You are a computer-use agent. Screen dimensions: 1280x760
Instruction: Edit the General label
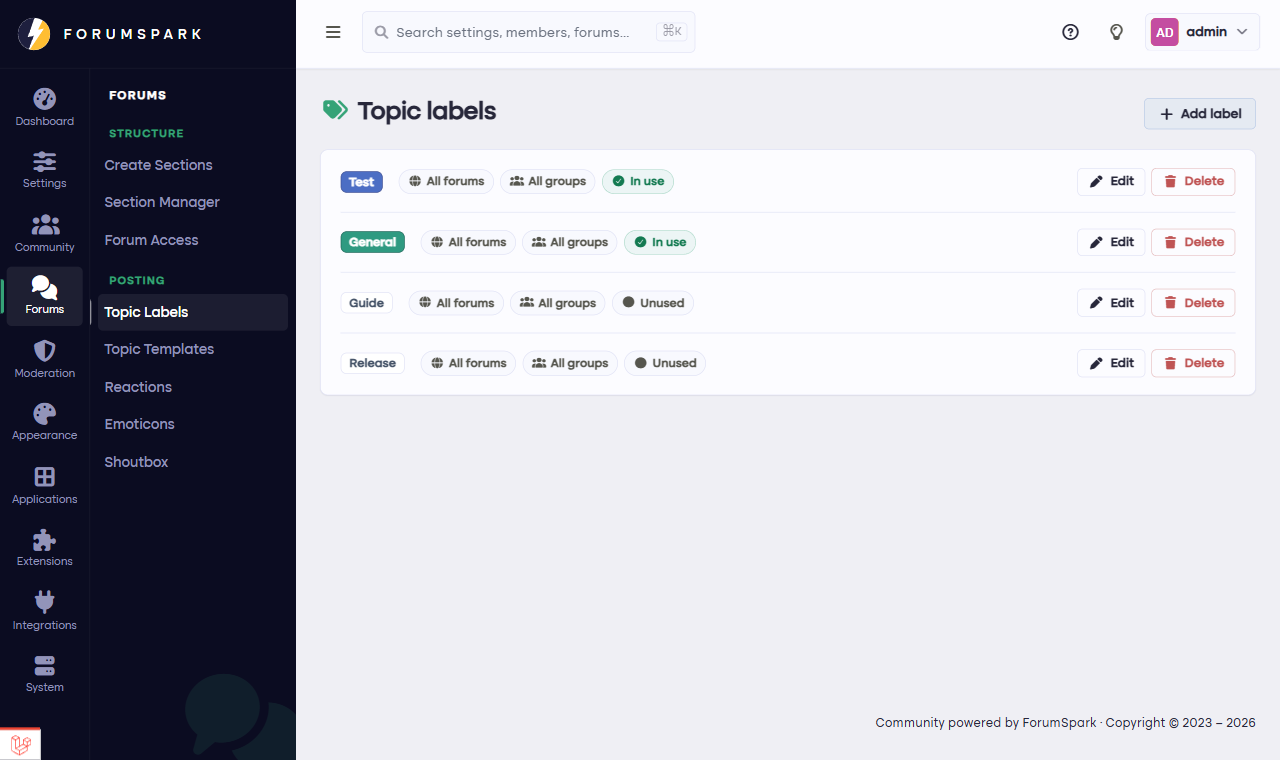pyautogui.click(x=1111, y=242)
